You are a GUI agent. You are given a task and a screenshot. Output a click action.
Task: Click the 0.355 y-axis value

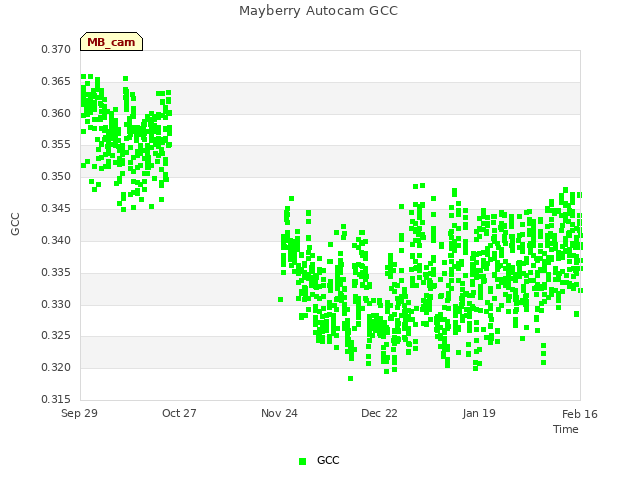[56, 144]
